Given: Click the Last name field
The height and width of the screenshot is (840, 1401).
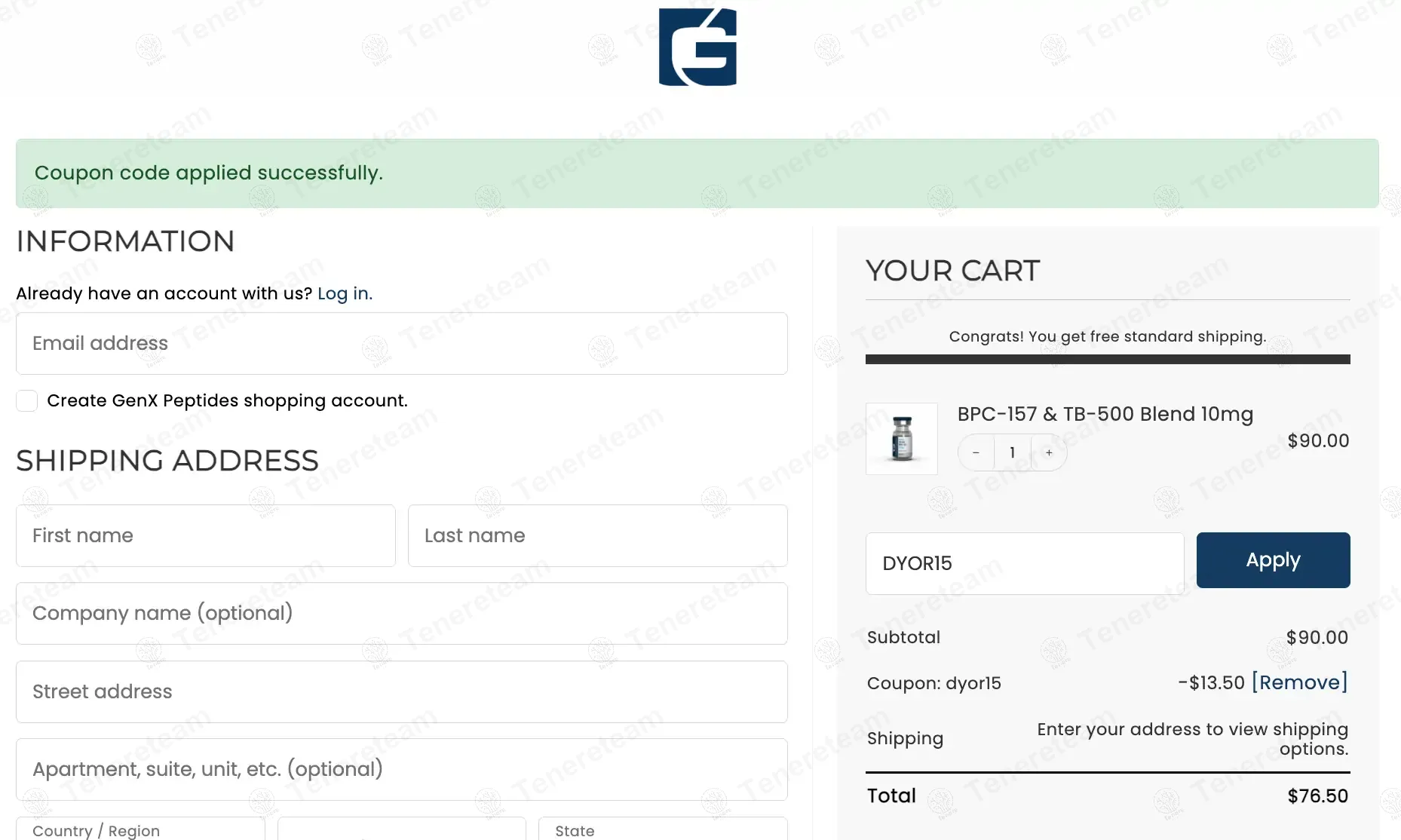Looking at the screenshot, I should pyautogui.click(x=597, y=536).
